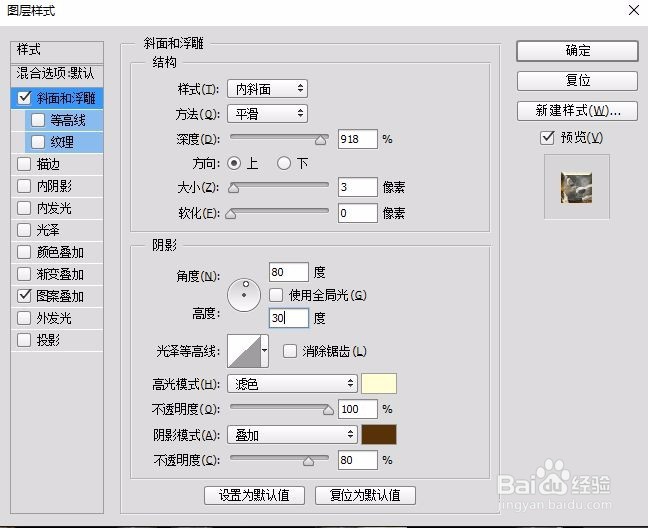The height and width of the screenshot is (528, 648).
Task: Open 纹理 sub-entry settings
Action: (64, 142)
